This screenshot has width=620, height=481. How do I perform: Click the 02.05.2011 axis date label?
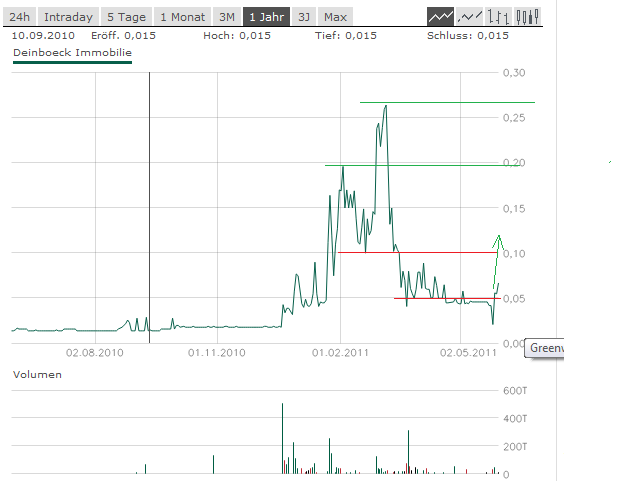point(468,352)
